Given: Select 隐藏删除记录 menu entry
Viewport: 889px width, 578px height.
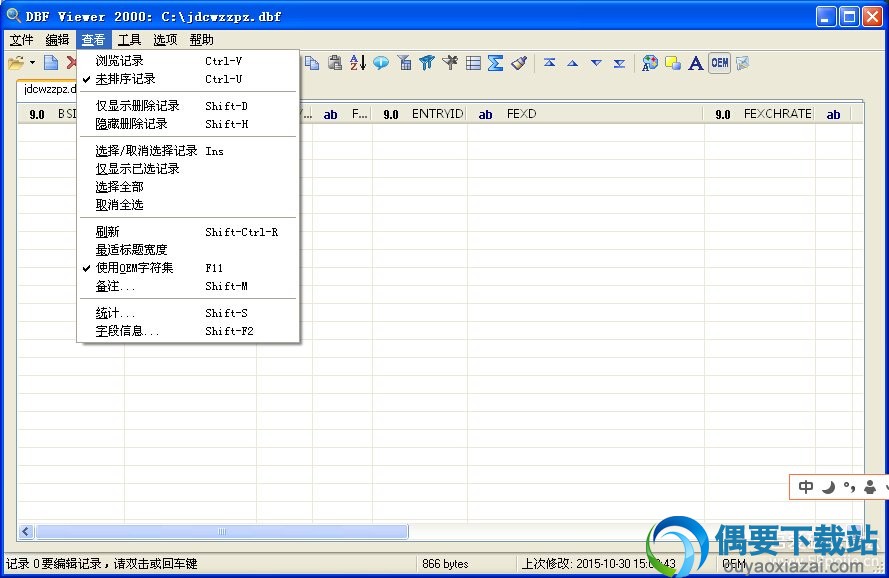Looking at the screenshot, I should click(x=188, y=124).
